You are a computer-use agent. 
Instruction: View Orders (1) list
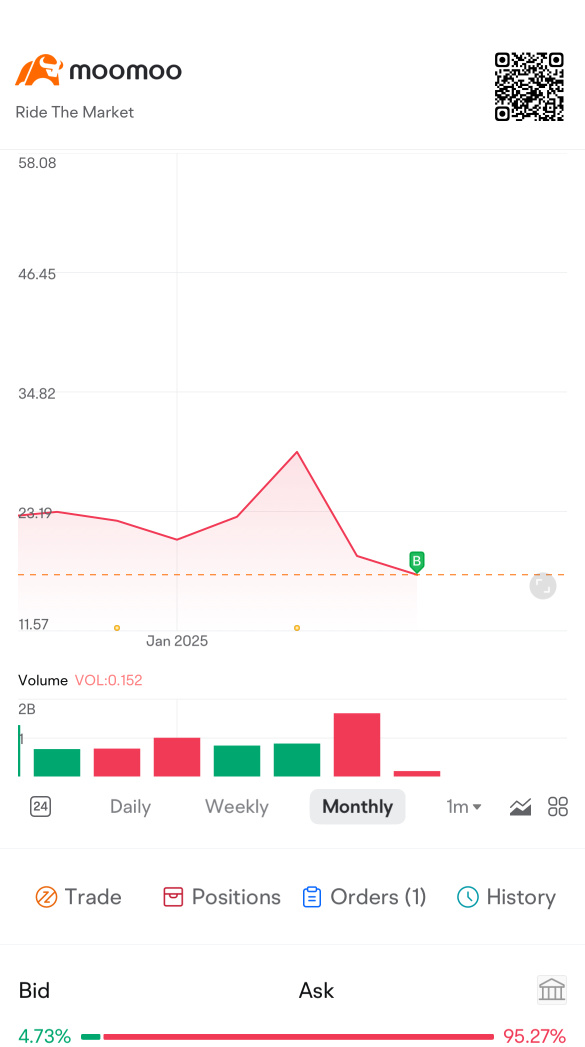click(364, 897)
